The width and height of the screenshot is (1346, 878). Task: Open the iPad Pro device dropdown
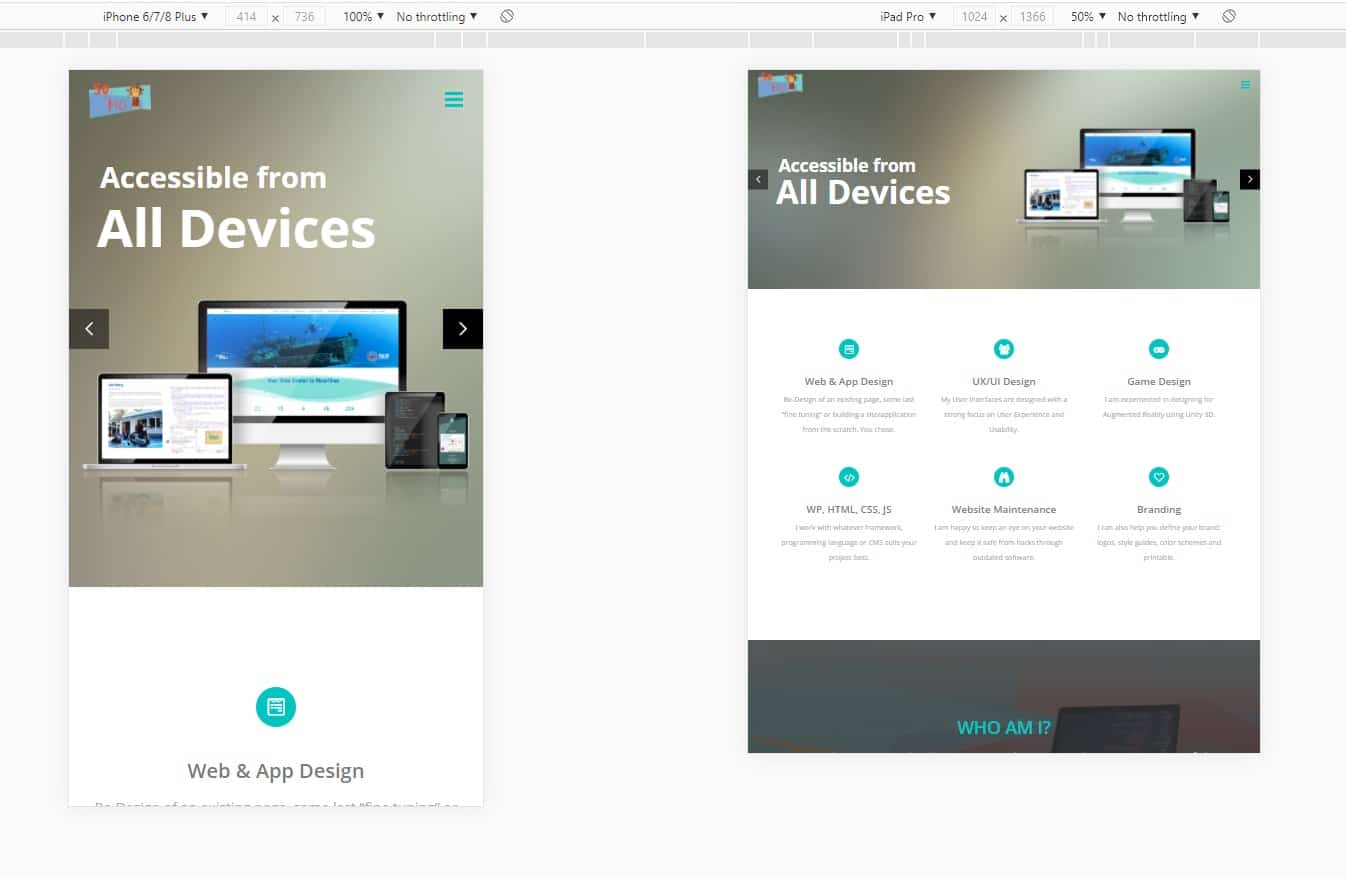click(x=908, y=16)
